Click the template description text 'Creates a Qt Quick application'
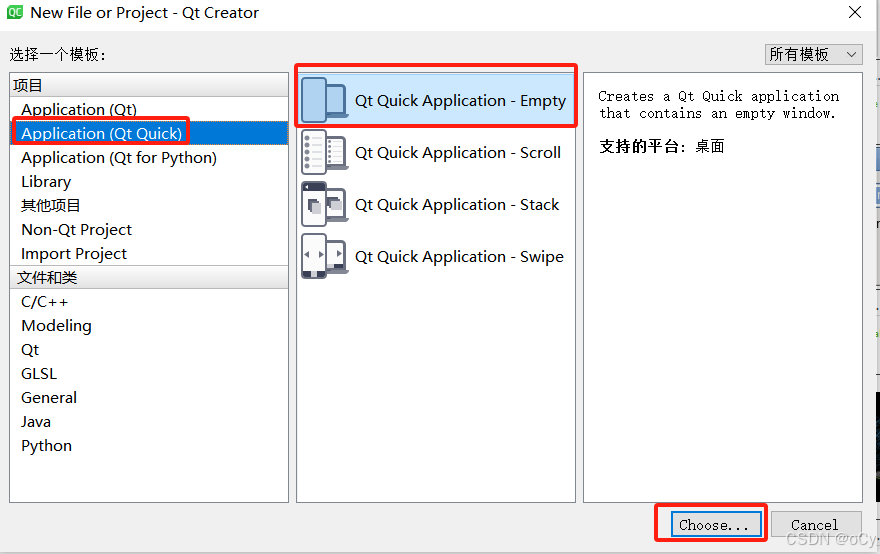This screenshot has height=554, width=880. tap(718, 96)
